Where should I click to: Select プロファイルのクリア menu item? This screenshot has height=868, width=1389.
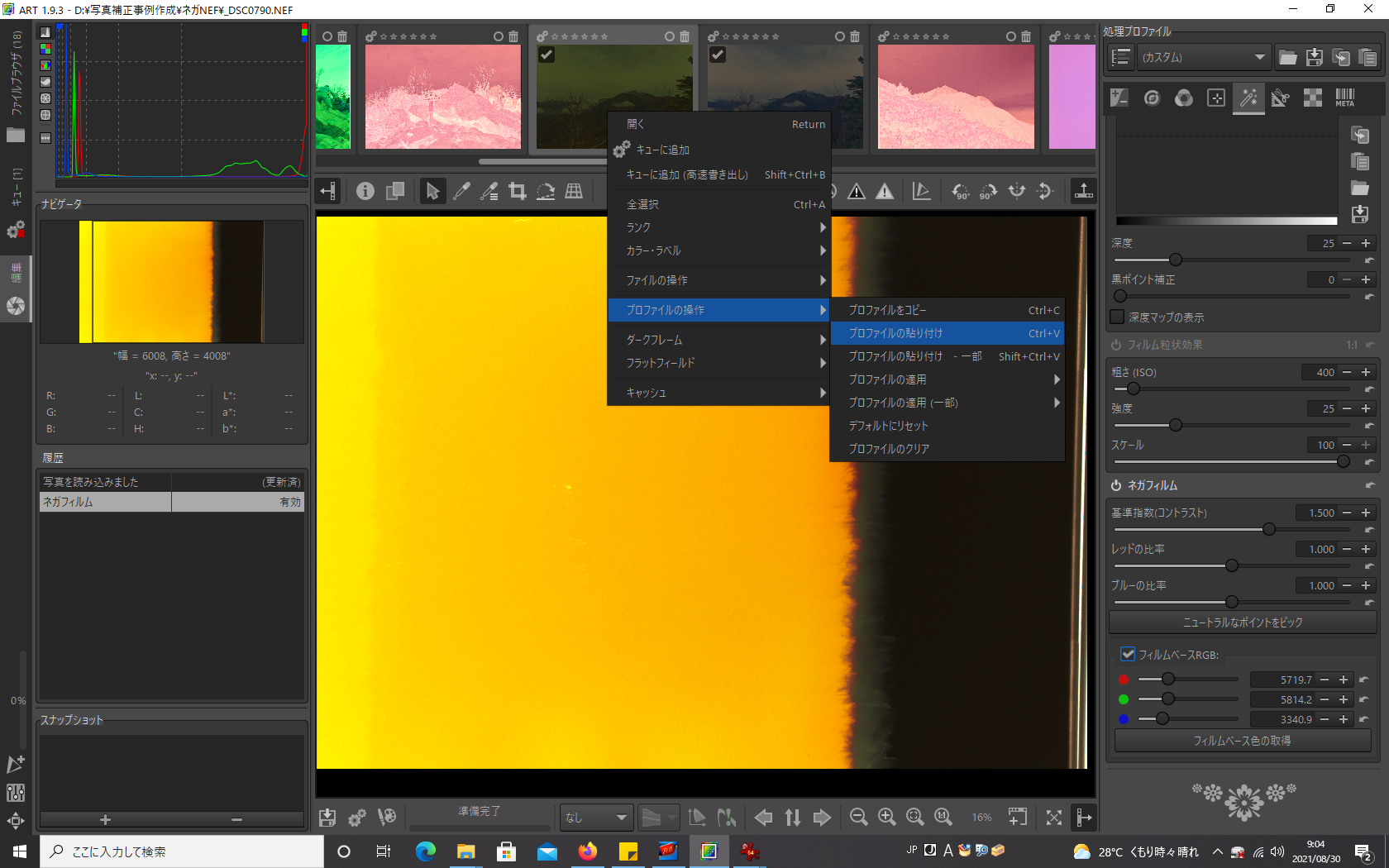tap(947, 449)
